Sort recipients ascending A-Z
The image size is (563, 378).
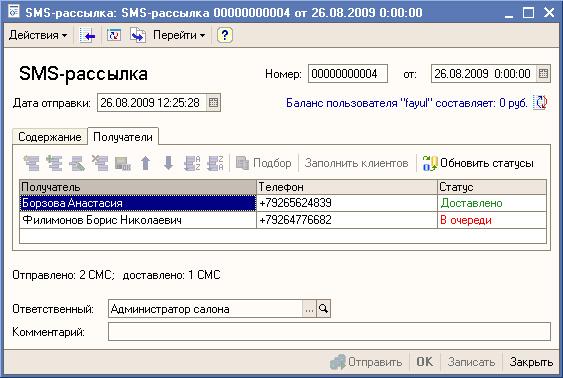pyautogui.click(x=192, y=163)
